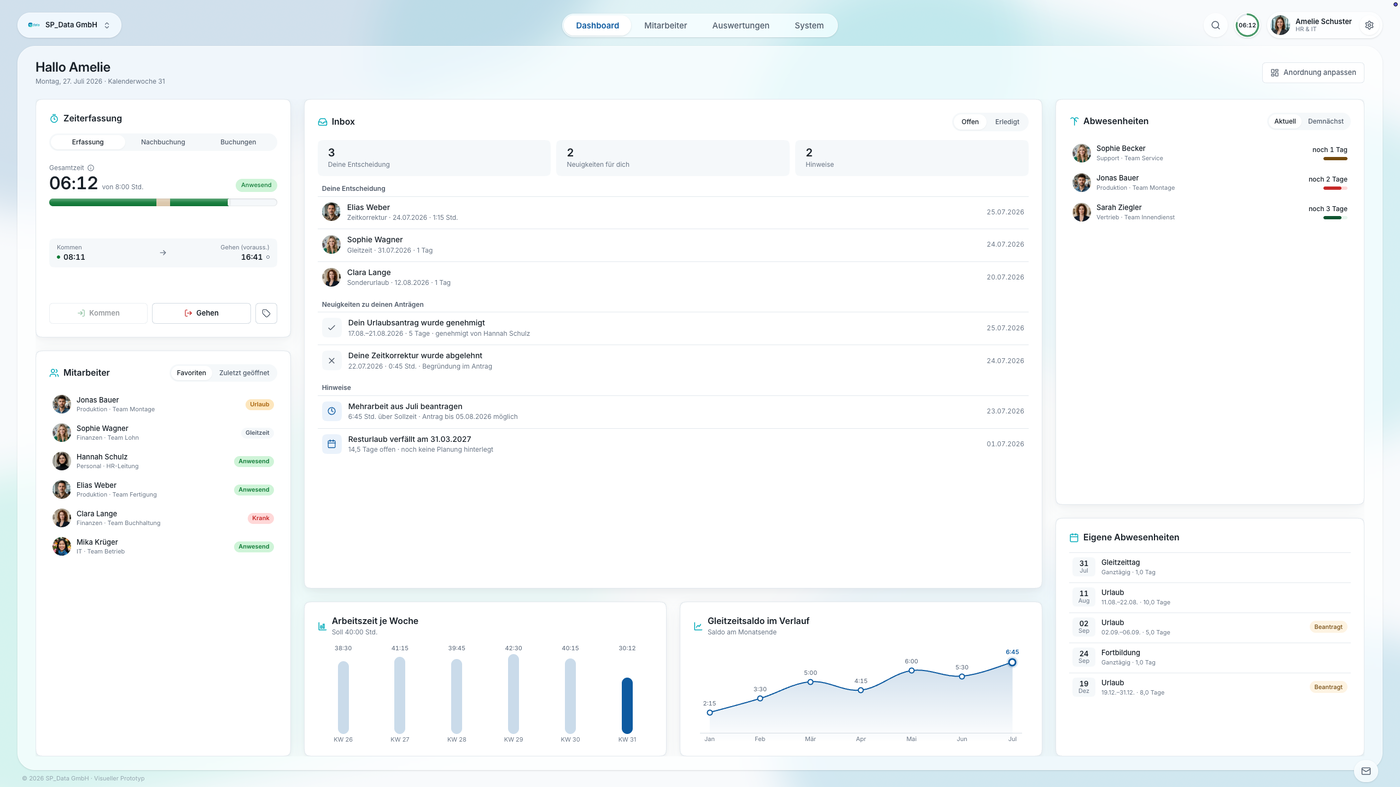
Task: Click the info icon next to Gesamtzeit
Action: coord(91,168)
